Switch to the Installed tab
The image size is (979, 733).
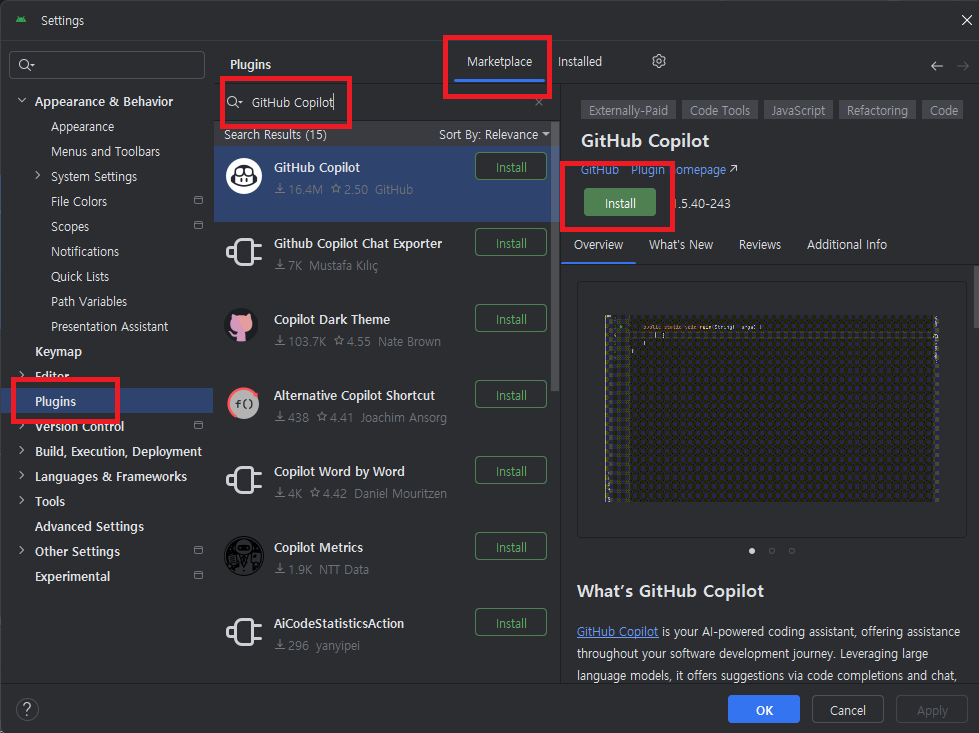(x=580, y=62)
